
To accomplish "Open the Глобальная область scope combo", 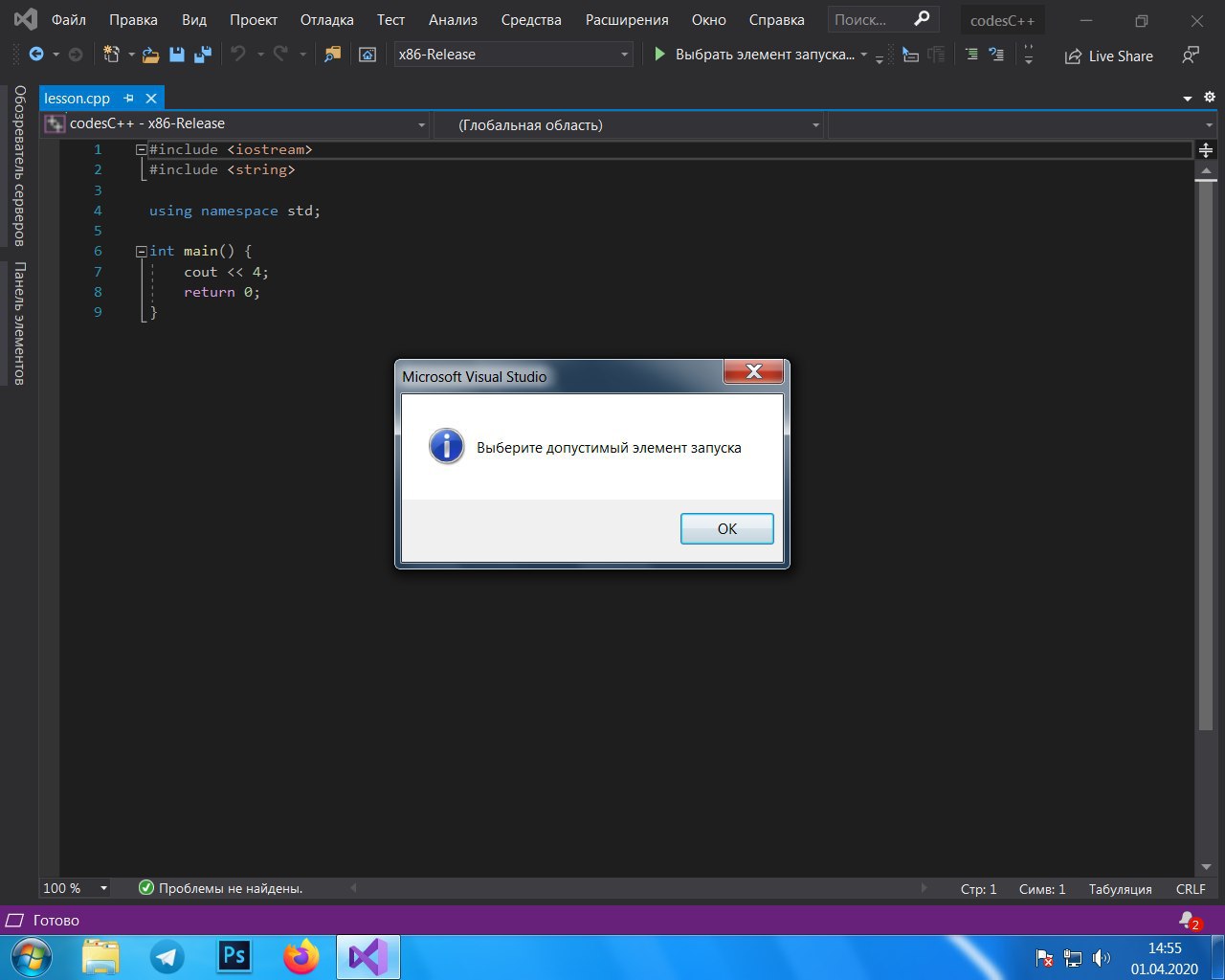I will tap(629, 124).
